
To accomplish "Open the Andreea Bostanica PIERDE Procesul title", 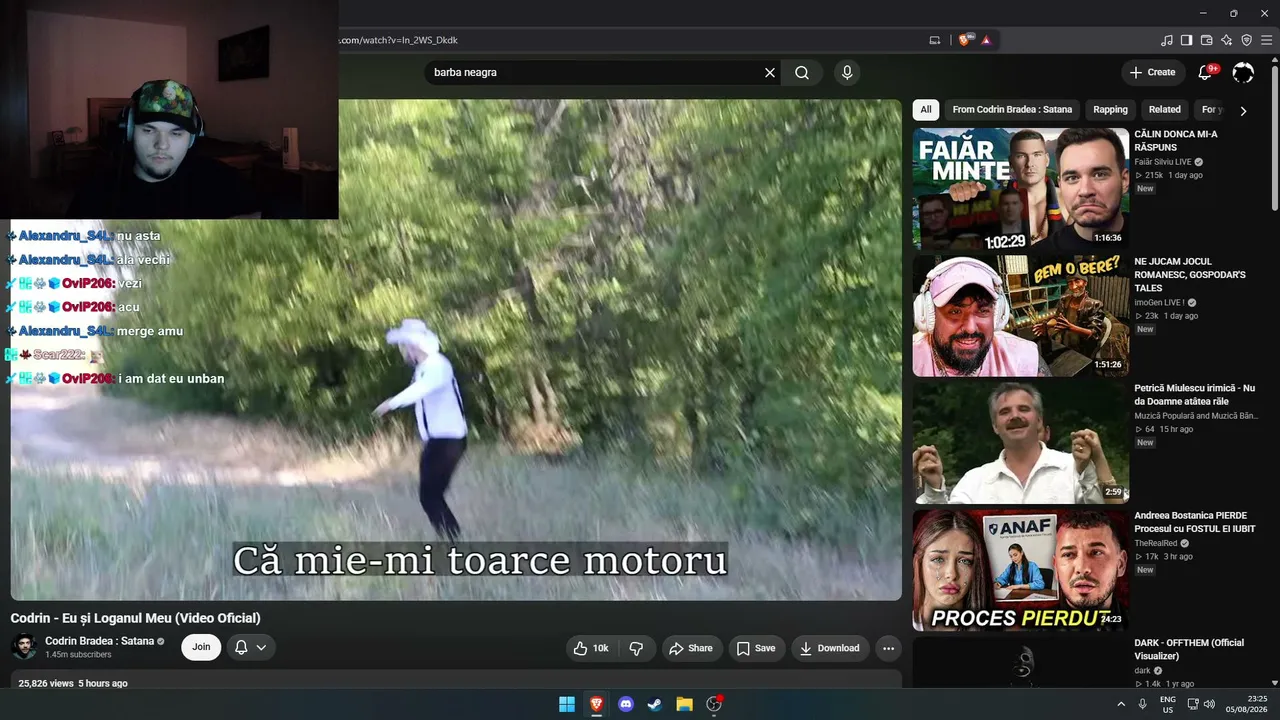I will pos(1194,522).
